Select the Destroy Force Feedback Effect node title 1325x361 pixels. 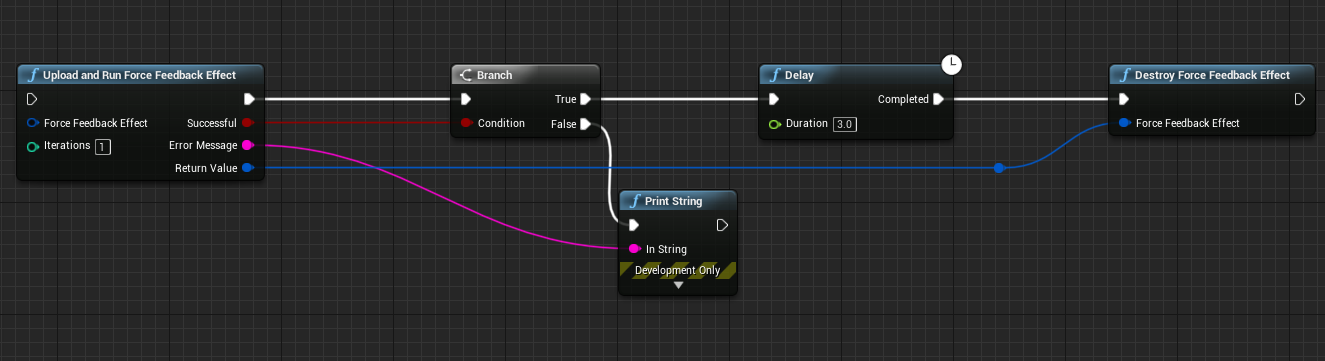[1212, 75]
